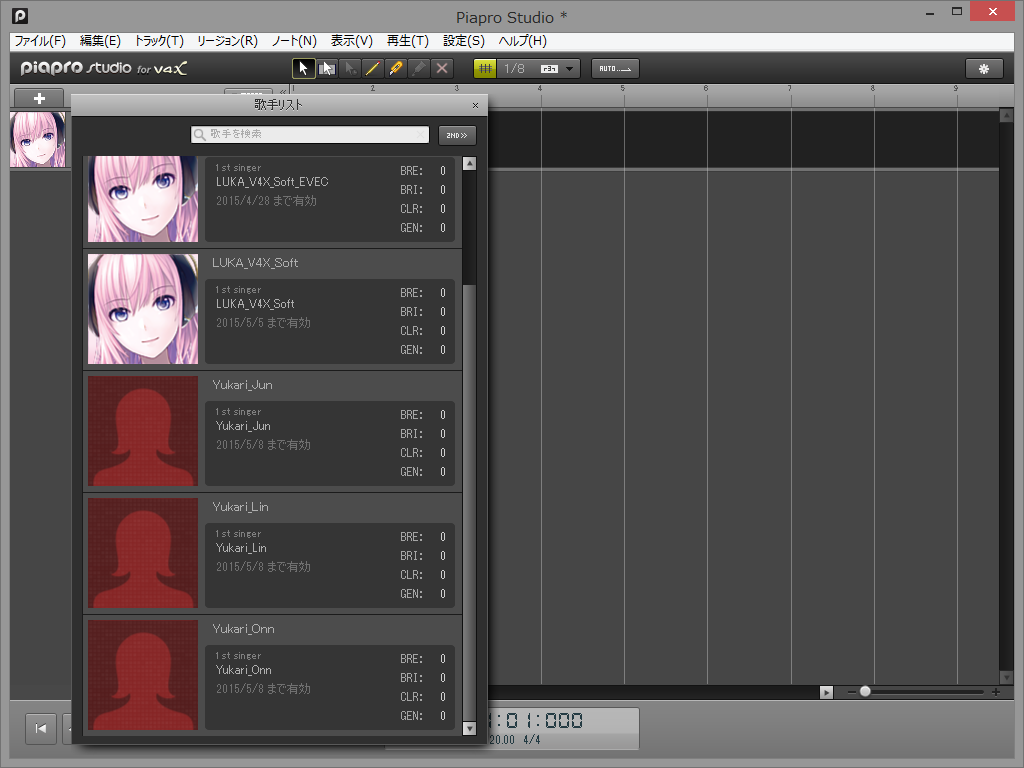This screenshot has height=768, width=1024.
Task: Open the ファイル(F) menu
Action: pyautogui.click(x=40, y=41)
